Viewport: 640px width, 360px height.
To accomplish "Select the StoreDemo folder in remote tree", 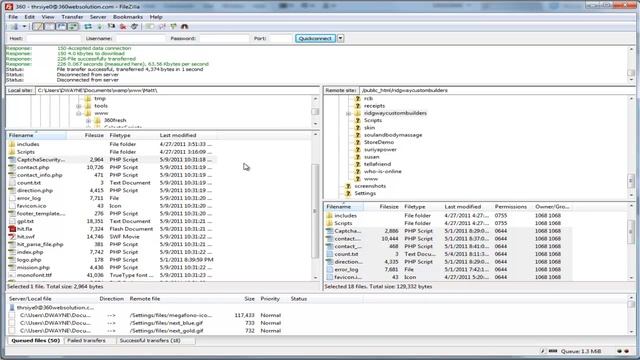I will coord(379,142).
